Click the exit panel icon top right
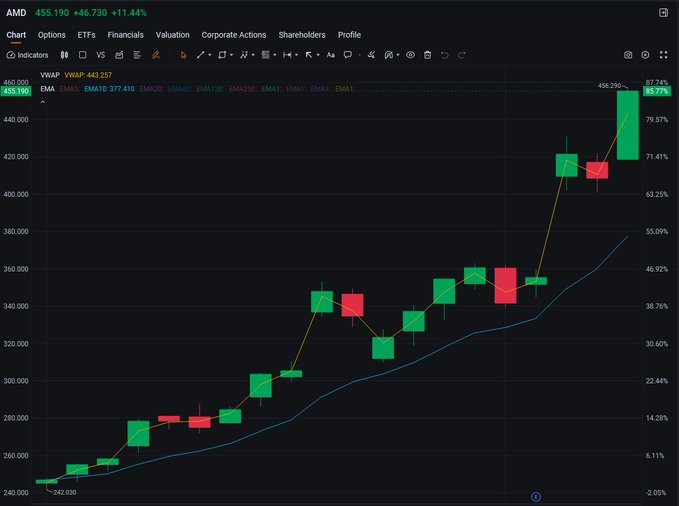 (x=663, y=13)
